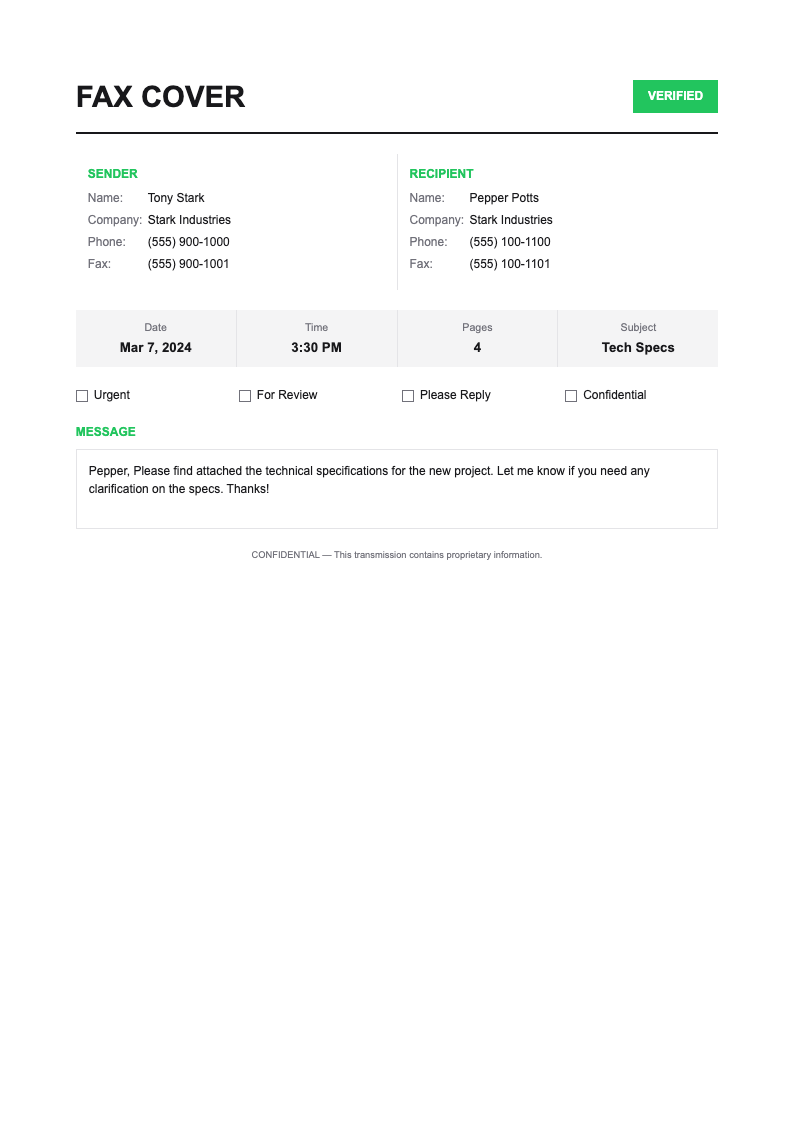Screen dimensions: 794x1123
Task: Click the green RECIPIENT section heading
Action: coord(441,174)
